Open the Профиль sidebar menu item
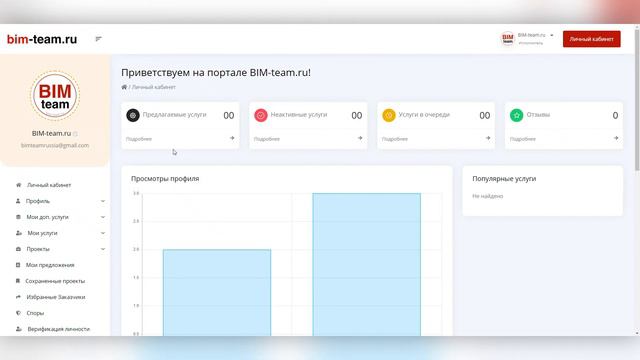The height and width of the screenshot is (360, 640). [x=38, y=201]
